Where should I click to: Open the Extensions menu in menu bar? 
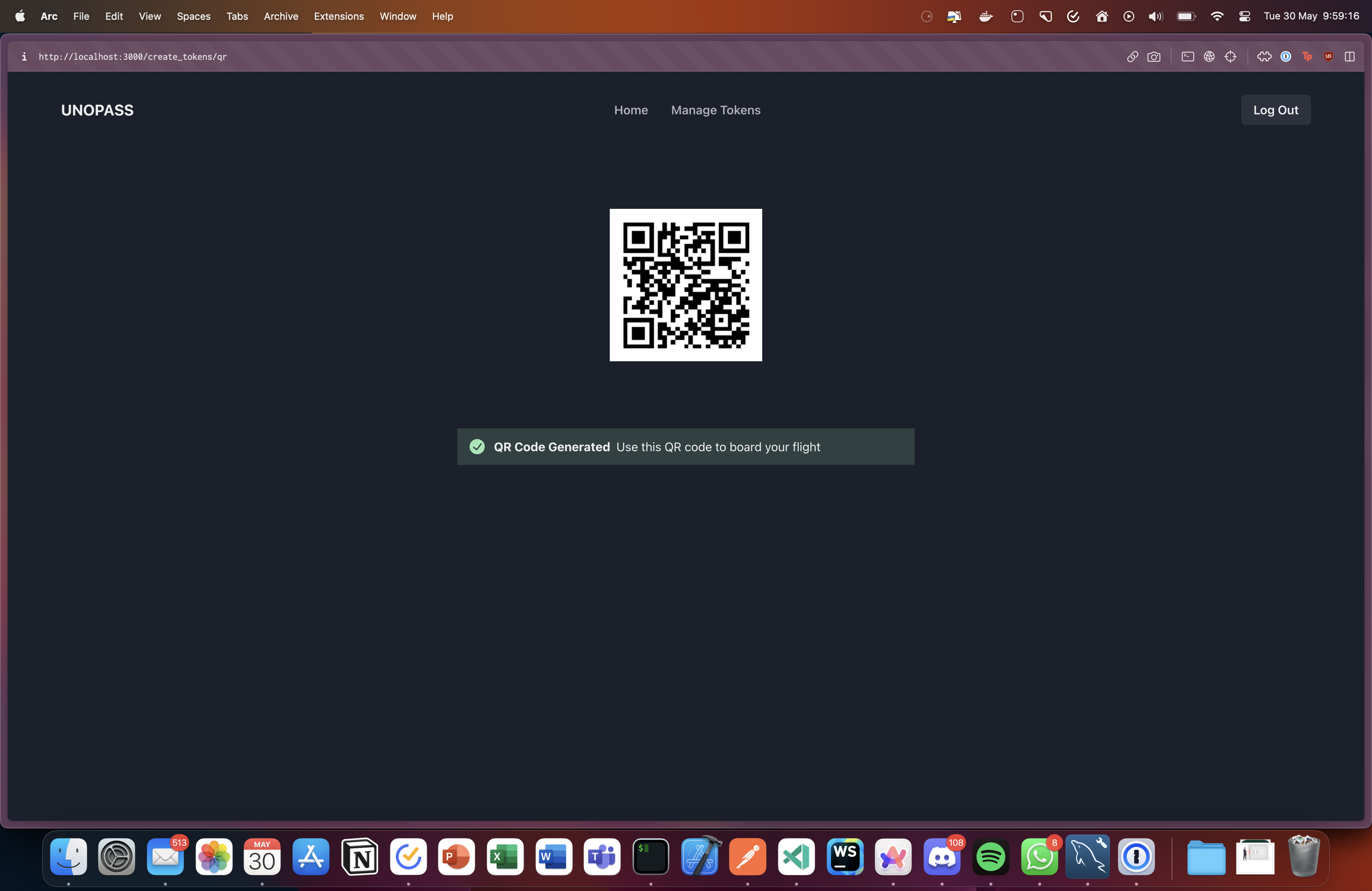[x=338, y=16]
